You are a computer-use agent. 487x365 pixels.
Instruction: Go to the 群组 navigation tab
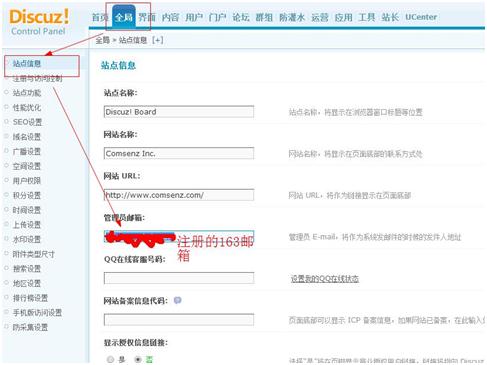(x=264, y=17)
